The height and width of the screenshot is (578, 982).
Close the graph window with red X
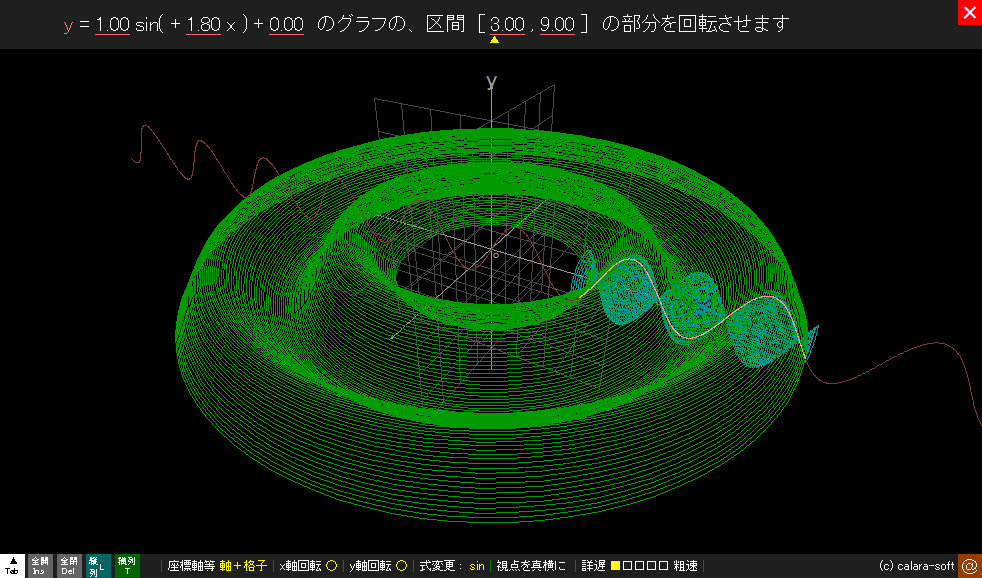point(969,13)
